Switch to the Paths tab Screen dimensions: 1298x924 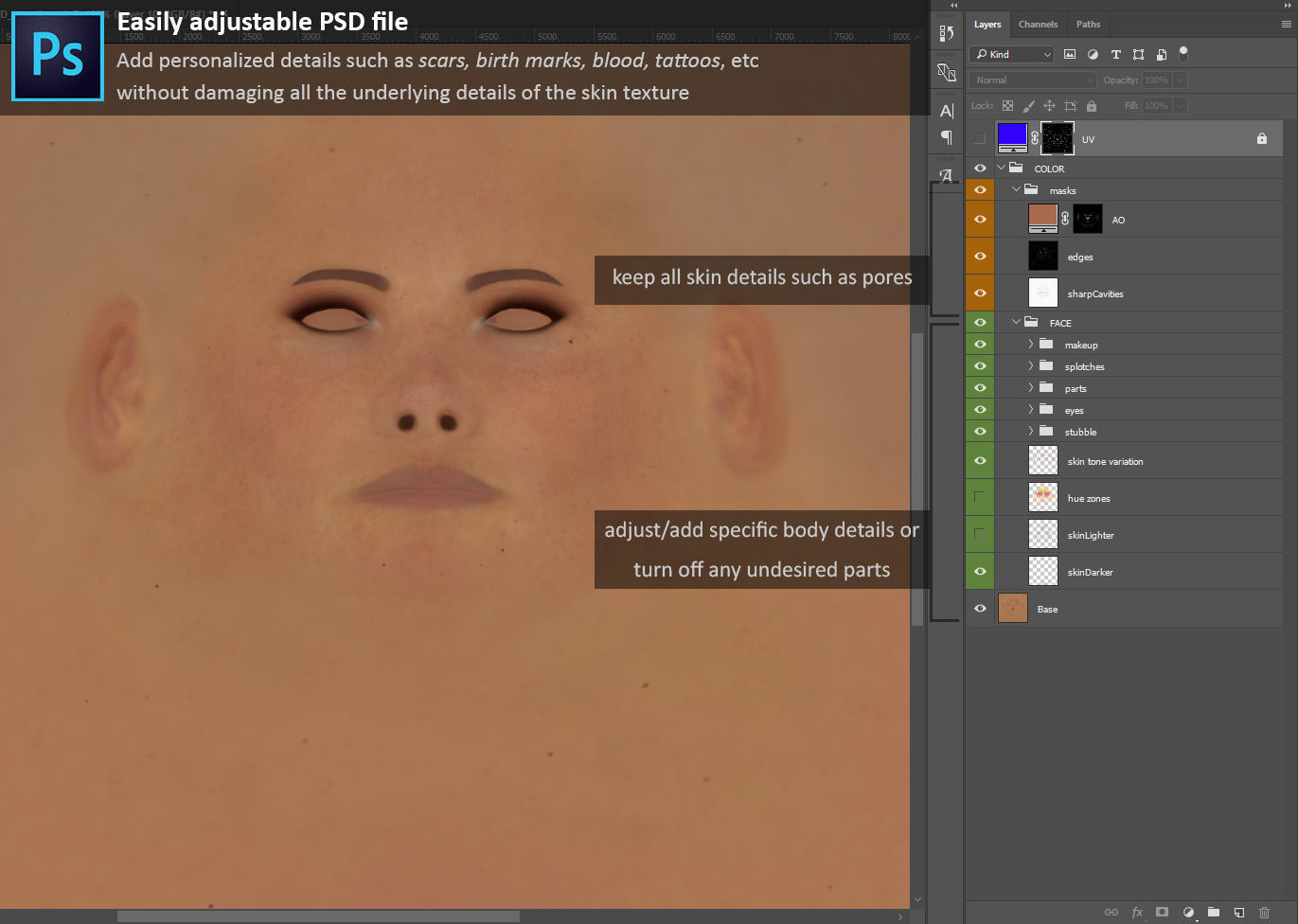(1089, 25)
